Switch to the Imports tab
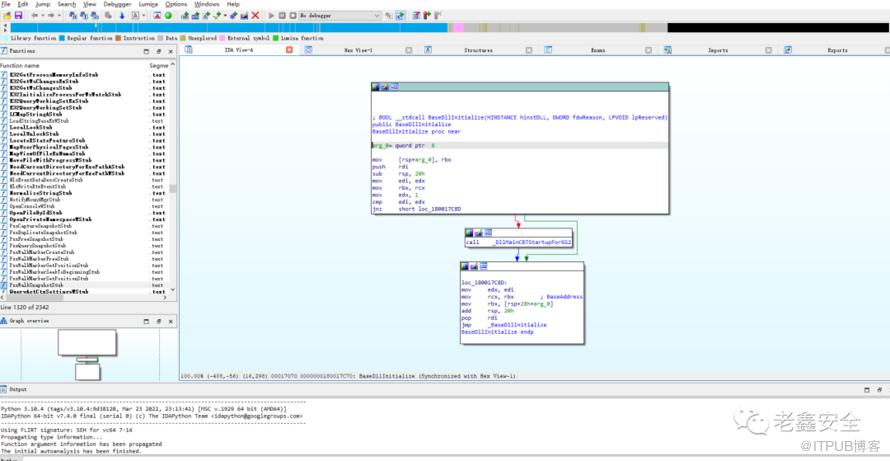This screenshot has width=890, height=461. [717, 50]
